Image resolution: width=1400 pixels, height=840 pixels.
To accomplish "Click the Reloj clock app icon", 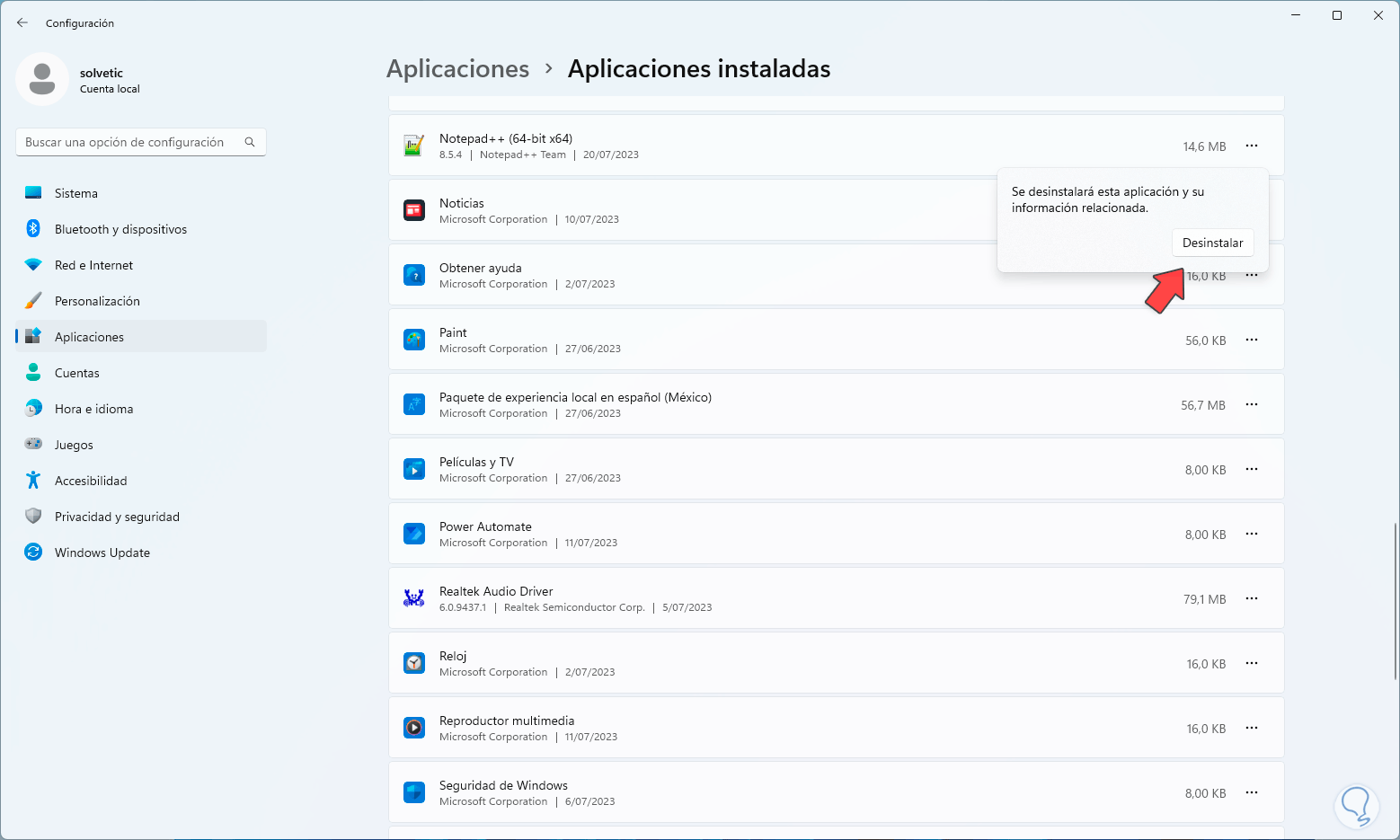I will pos(413,663).
